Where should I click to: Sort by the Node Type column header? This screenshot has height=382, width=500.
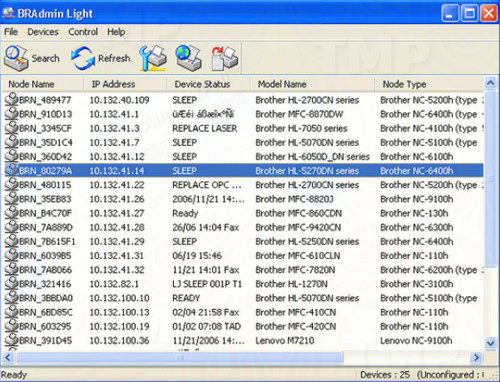[429, 84]
